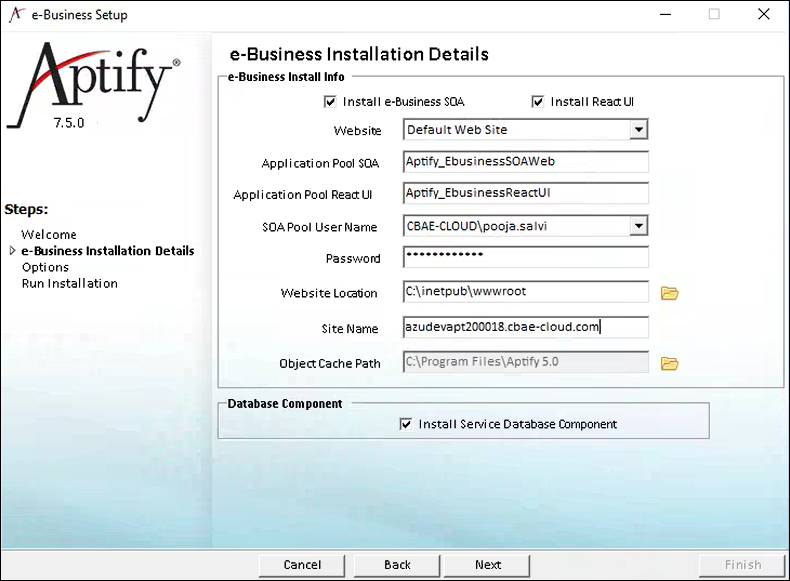
Task: Select e-Business Installation Details step
Action: 107,250
